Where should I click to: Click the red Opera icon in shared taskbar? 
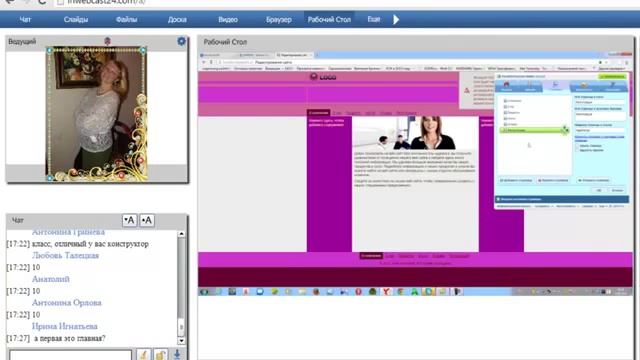pos(358,291)
